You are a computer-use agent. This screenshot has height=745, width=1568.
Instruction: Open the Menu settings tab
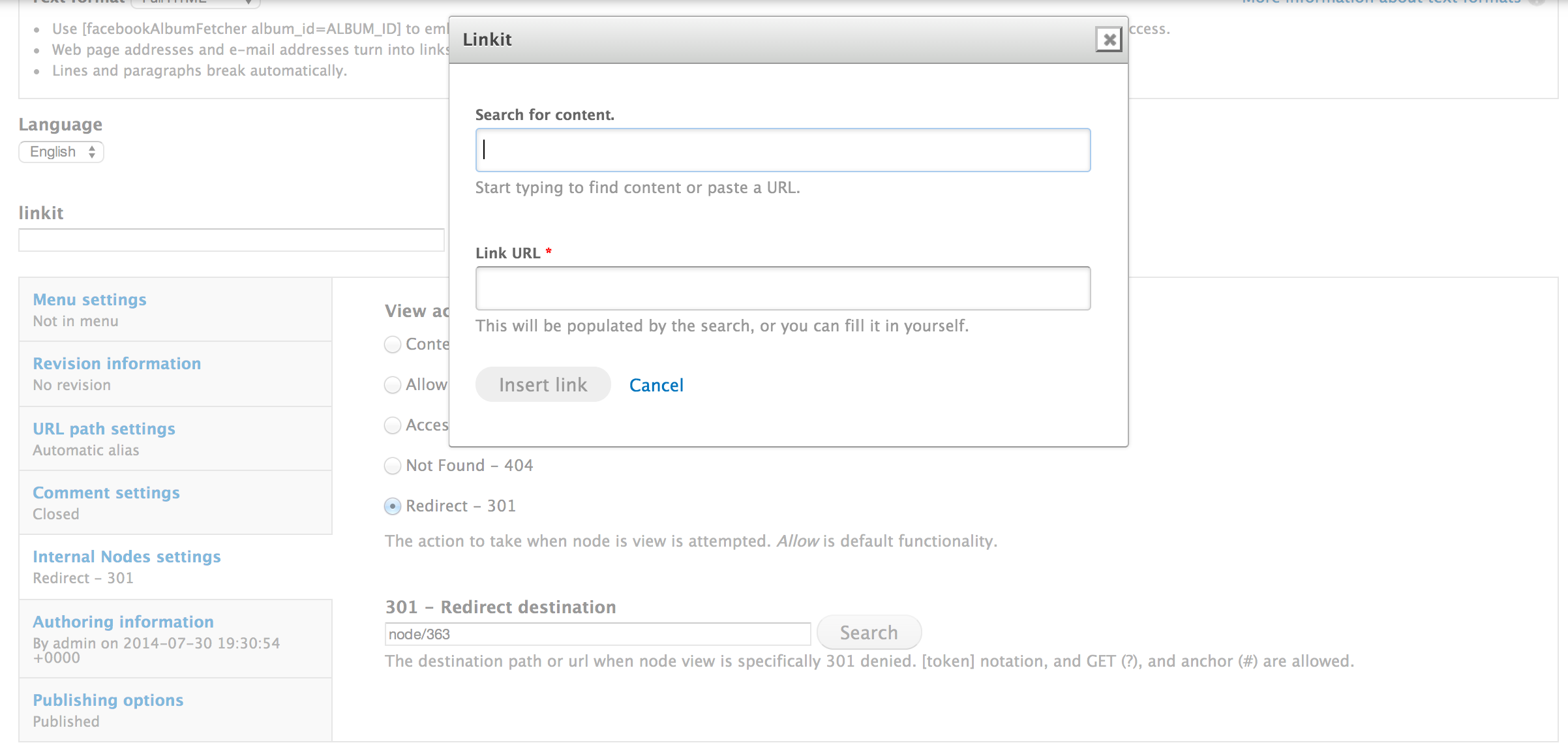pos(90,299)
